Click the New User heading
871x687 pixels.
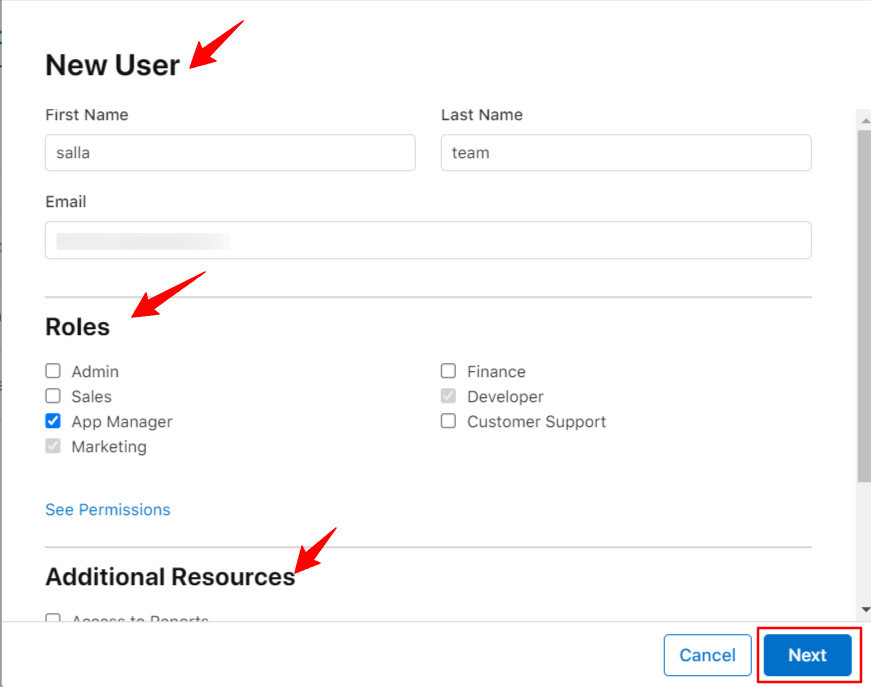[112, 65]
